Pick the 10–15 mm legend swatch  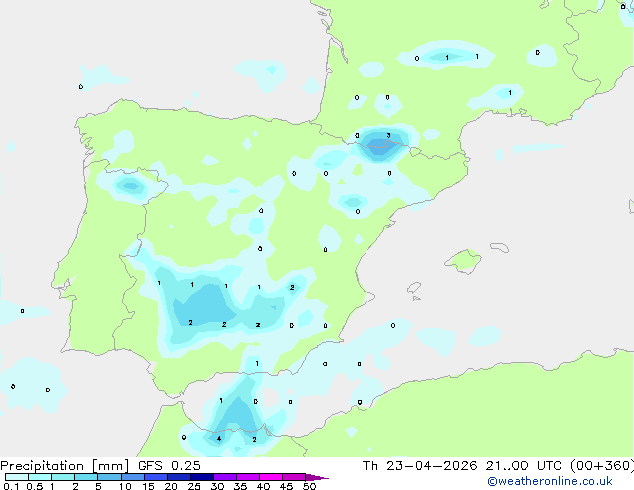click(132, 477)
